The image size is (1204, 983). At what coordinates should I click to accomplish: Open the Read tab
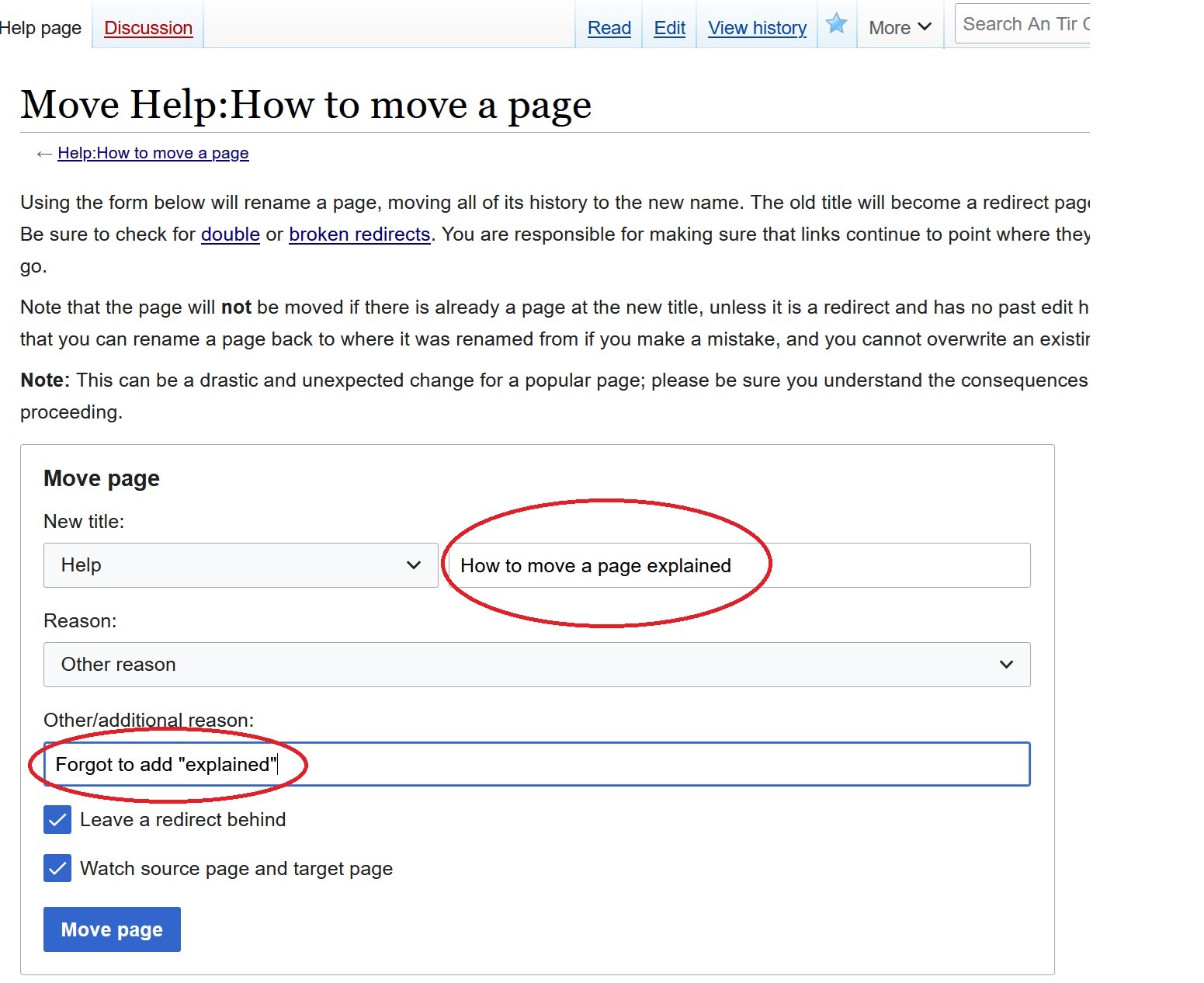tap(609, 28)
